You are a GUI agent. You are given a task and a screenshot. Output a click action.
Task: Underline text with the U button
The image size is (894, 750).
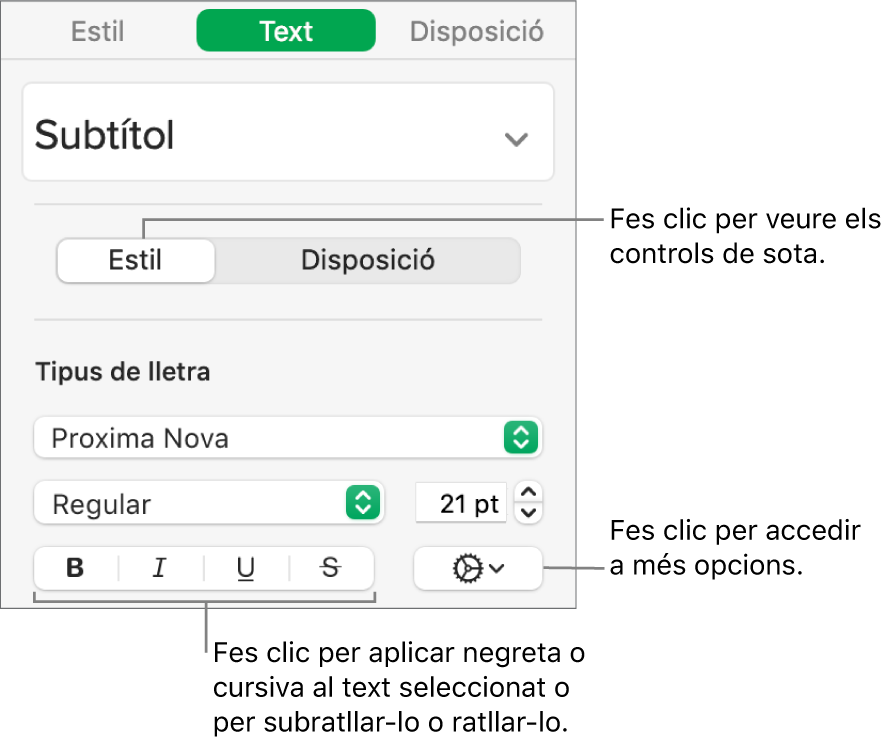click(246, 568)
